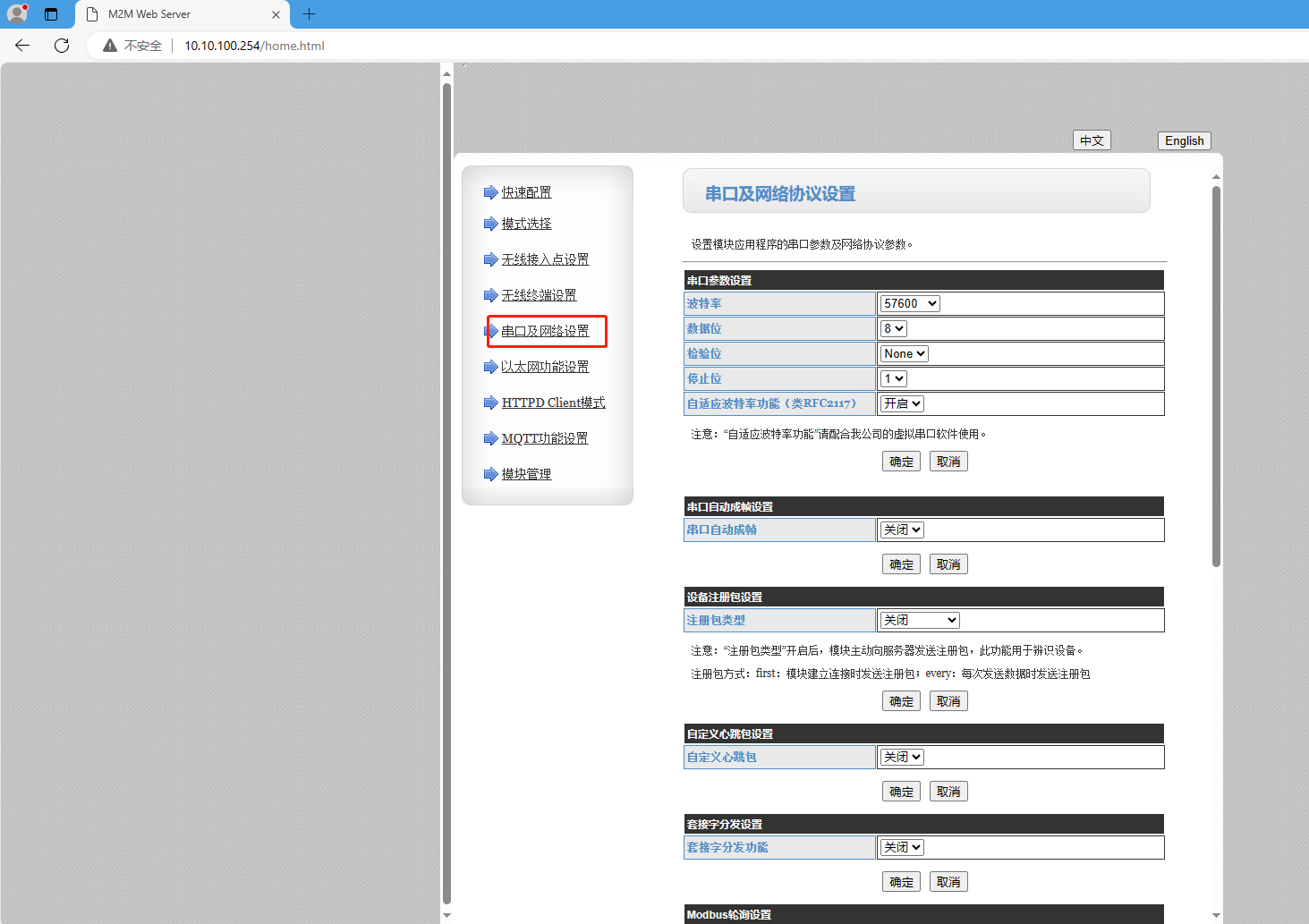Image resolution: width=1309 pixels, height=924 pixels.
Task: Toggle the 串口自动成帧 selector set to 关闭
Action: coord(902,530)
